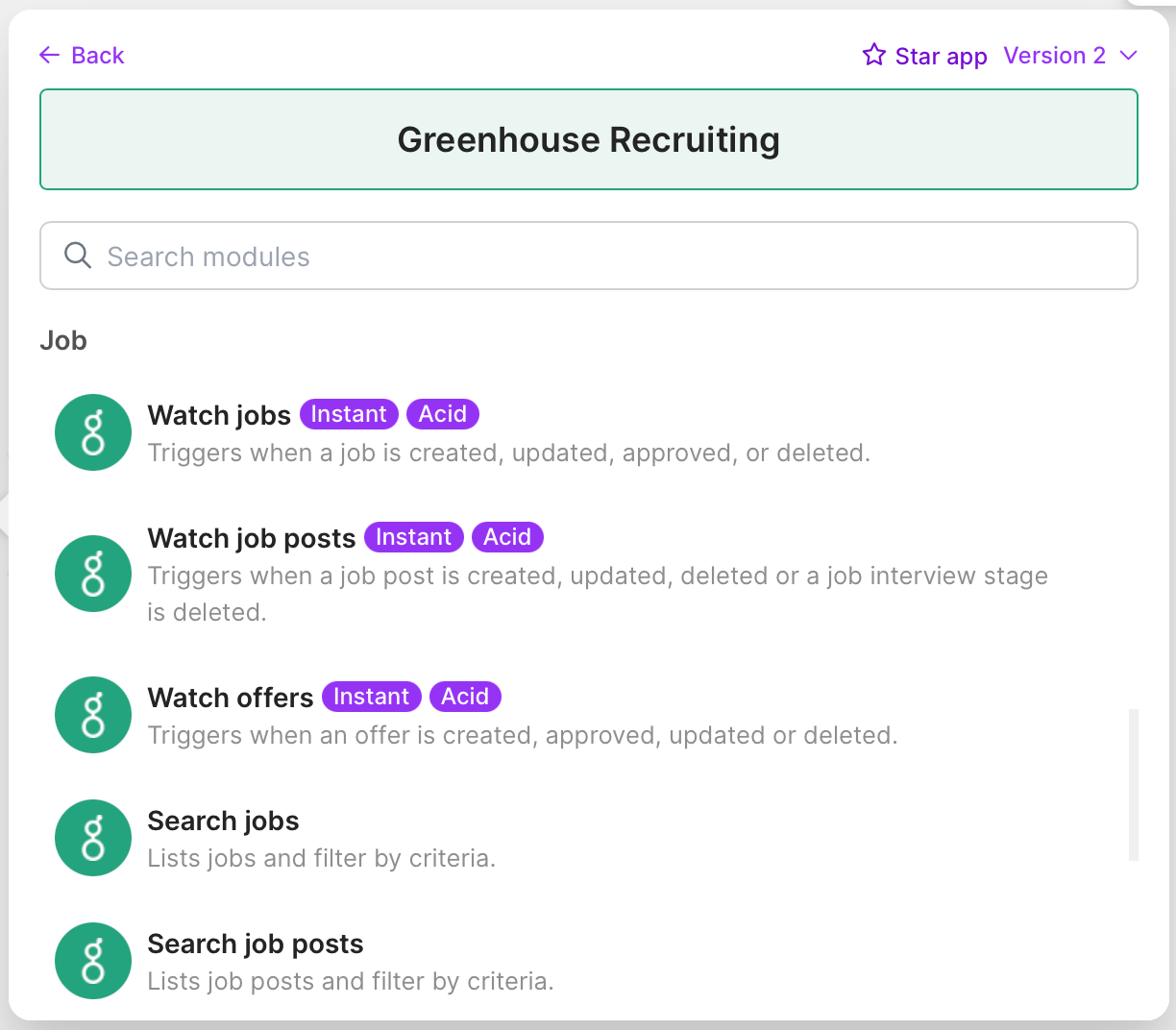Click the Back arrow icon
Image resolution: width=1176 pixels, height=1030 pixels.
click(49, 56)
